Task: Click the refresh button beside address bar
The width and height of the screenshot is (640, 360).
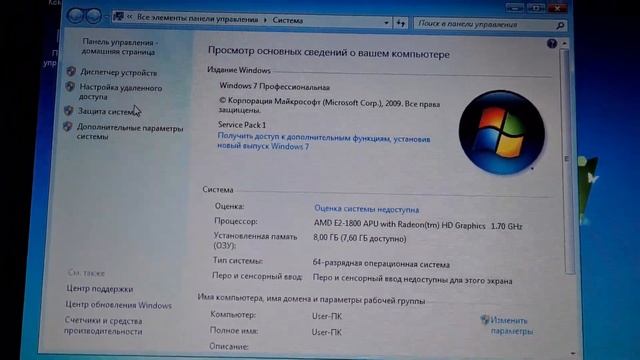Action: point(401,23)
